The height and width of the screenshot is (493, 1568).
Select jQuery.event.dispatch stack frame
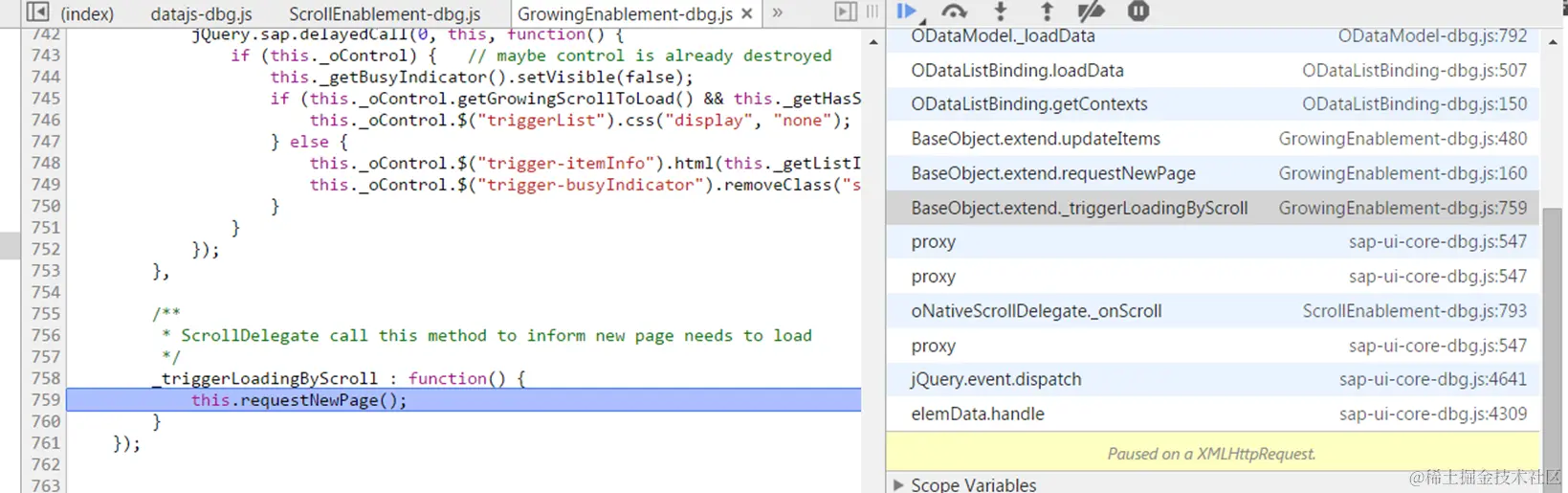[x=1212, y=380]
